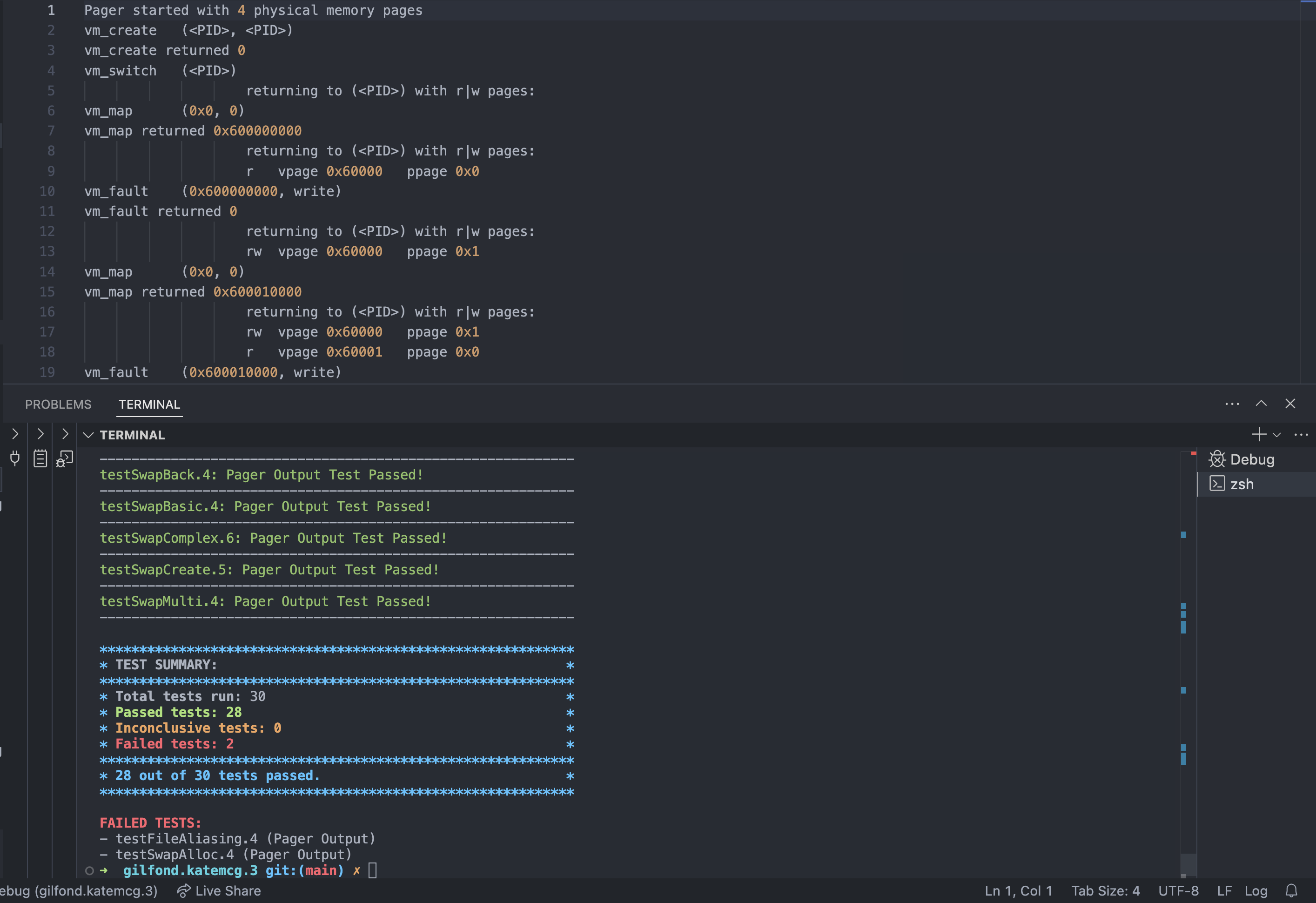Click line number 19 in the gutter
This screenshot has height=903, width=1316.
click(47, 372)
